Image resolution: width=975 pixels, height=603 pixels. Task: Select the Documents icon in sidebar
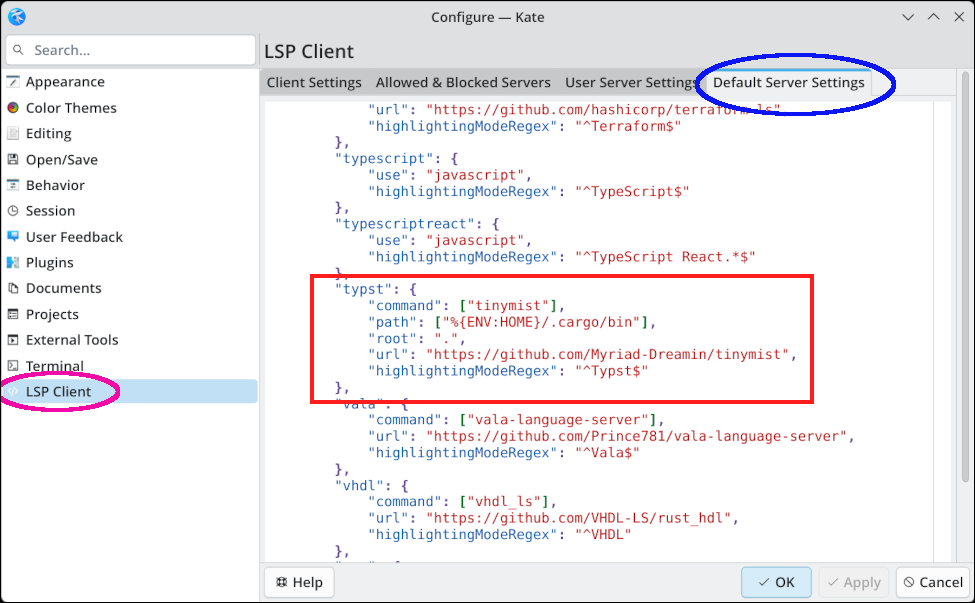pyautogui.click(x=13, y=288)
